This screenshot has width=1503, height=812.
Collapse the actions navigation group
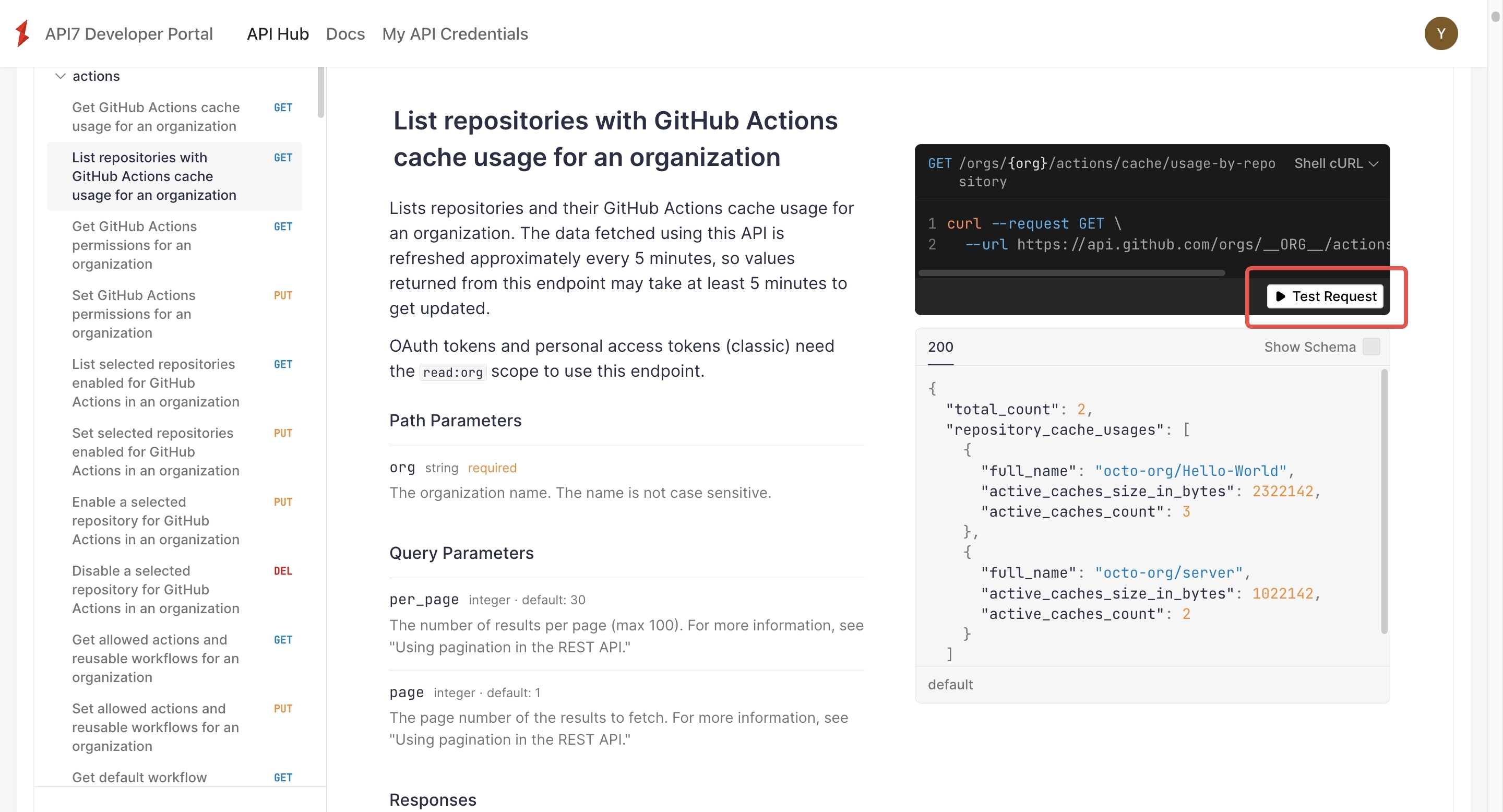(59, 75)
